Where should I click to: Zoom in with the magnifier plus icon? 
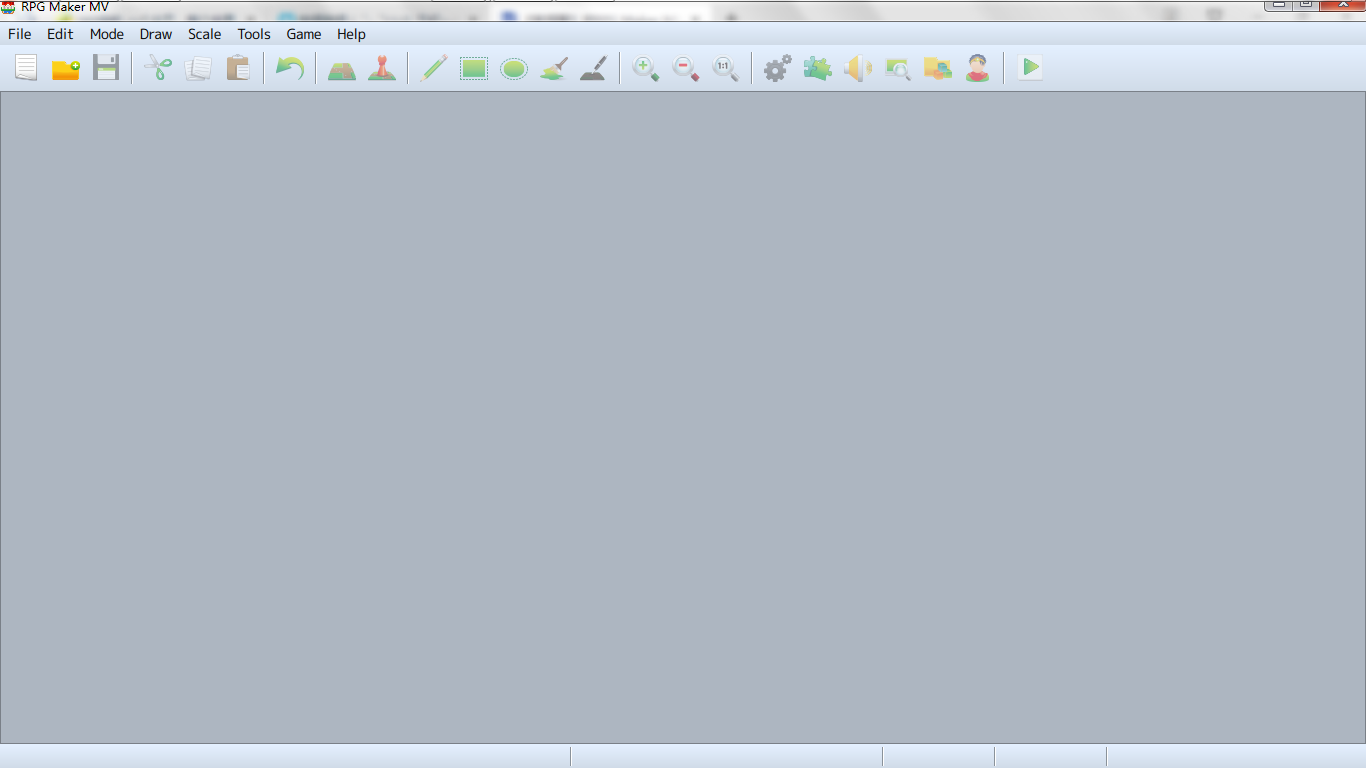coord(646,68)
